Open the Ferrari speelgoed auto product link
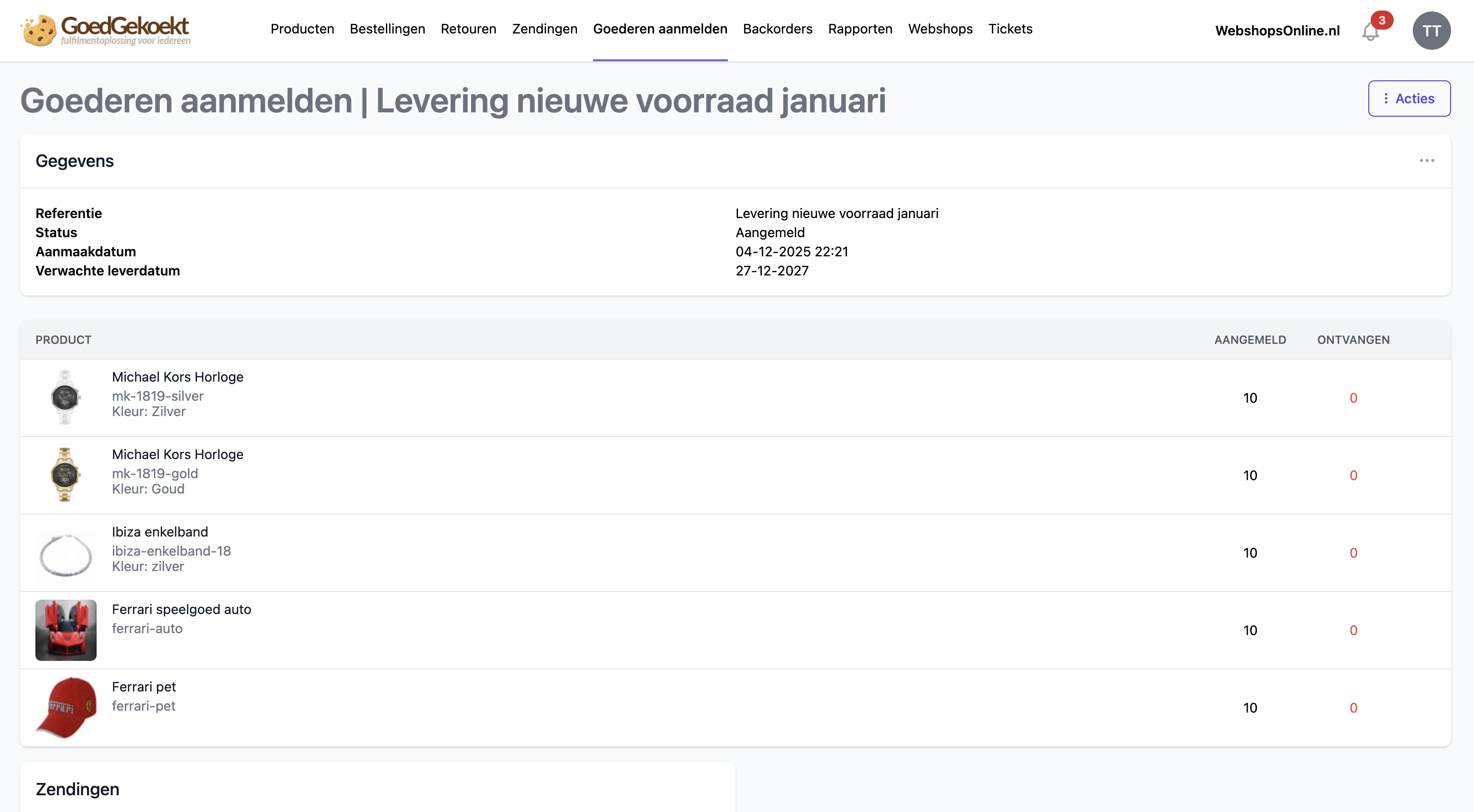The image size is (1474, 812). 181,609
